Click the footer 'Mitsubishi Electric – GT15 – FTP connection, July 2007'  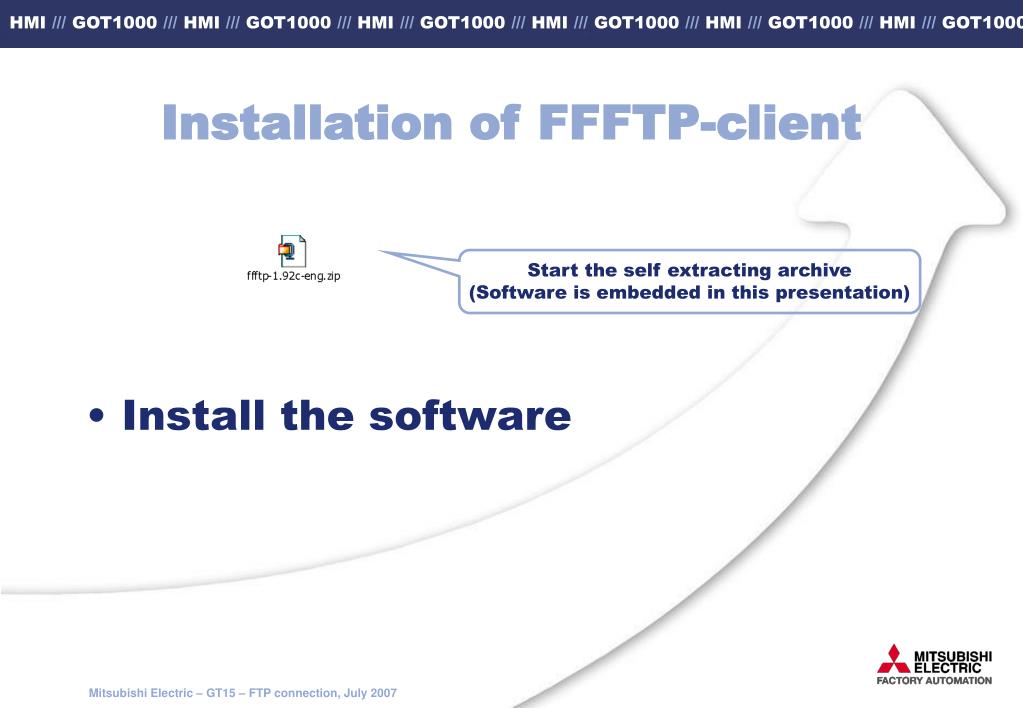243,693
